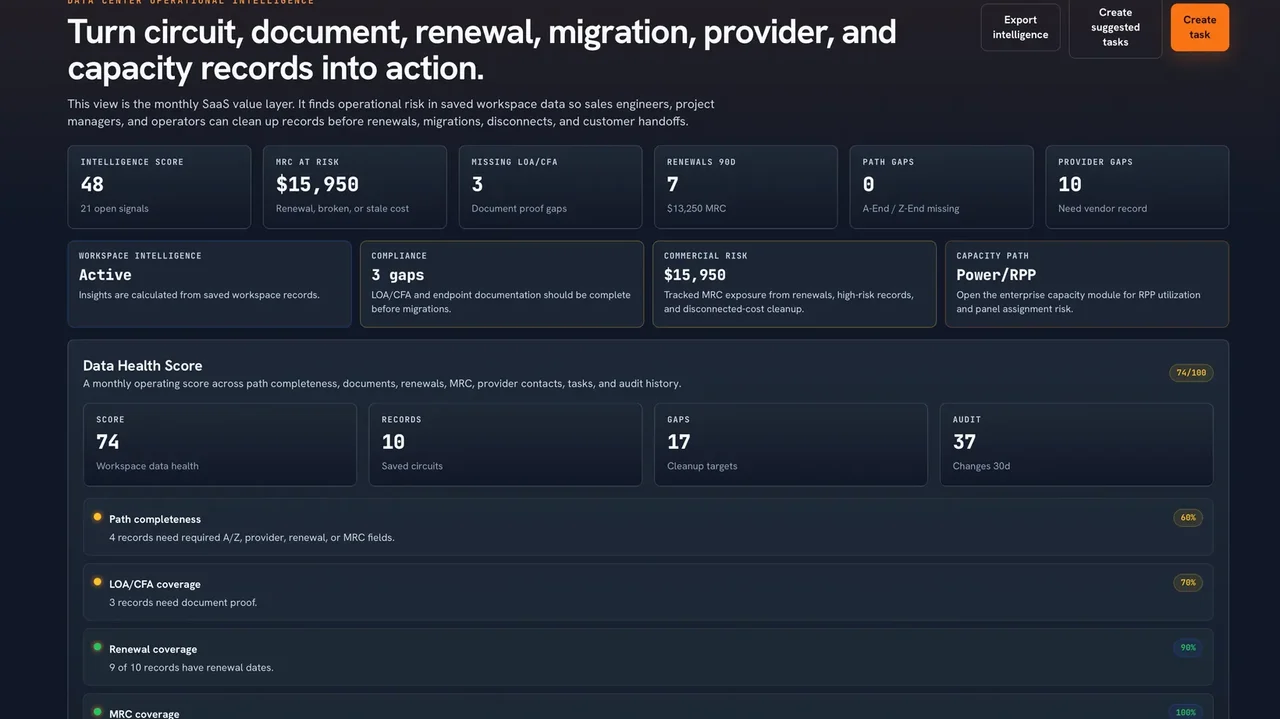Click the Document proof gaps text
1280x719 pixels.
[519, 209]
